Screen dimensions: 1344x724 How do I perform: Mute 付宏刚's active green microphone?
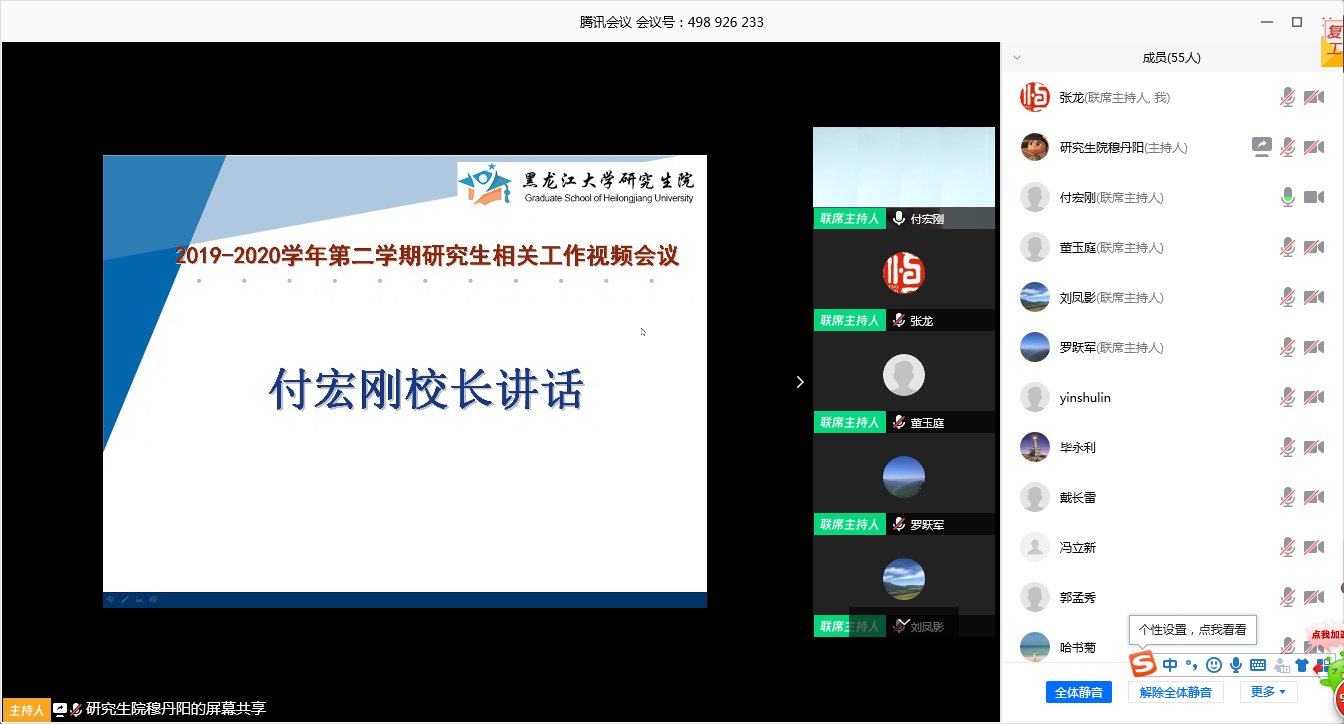click(x=1288, y=197)
